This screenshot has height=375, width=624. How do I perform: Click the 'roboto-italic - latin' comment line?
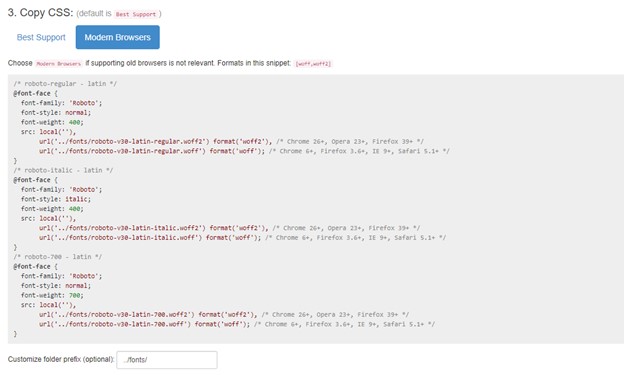pyautogui.click(x=63, y=170)
